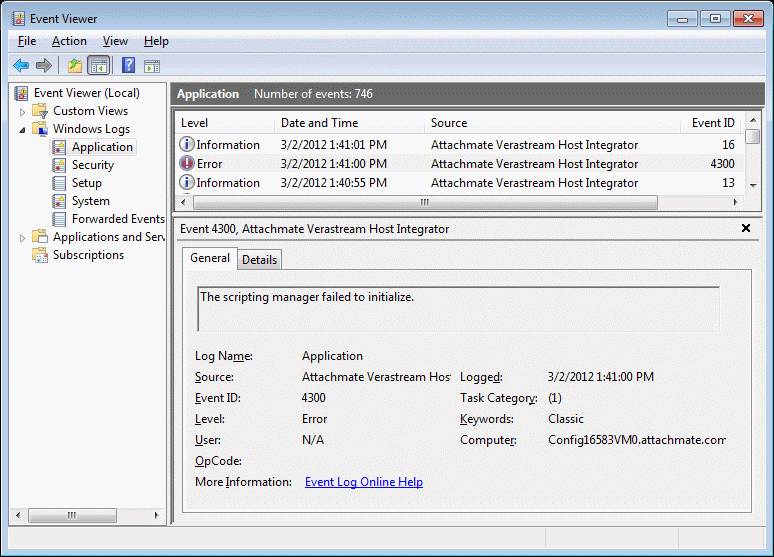The height and width of the screenshot is (557, 774).
Task: Click tree pane horizontal scroll right arrow
Action: [156, 516]
